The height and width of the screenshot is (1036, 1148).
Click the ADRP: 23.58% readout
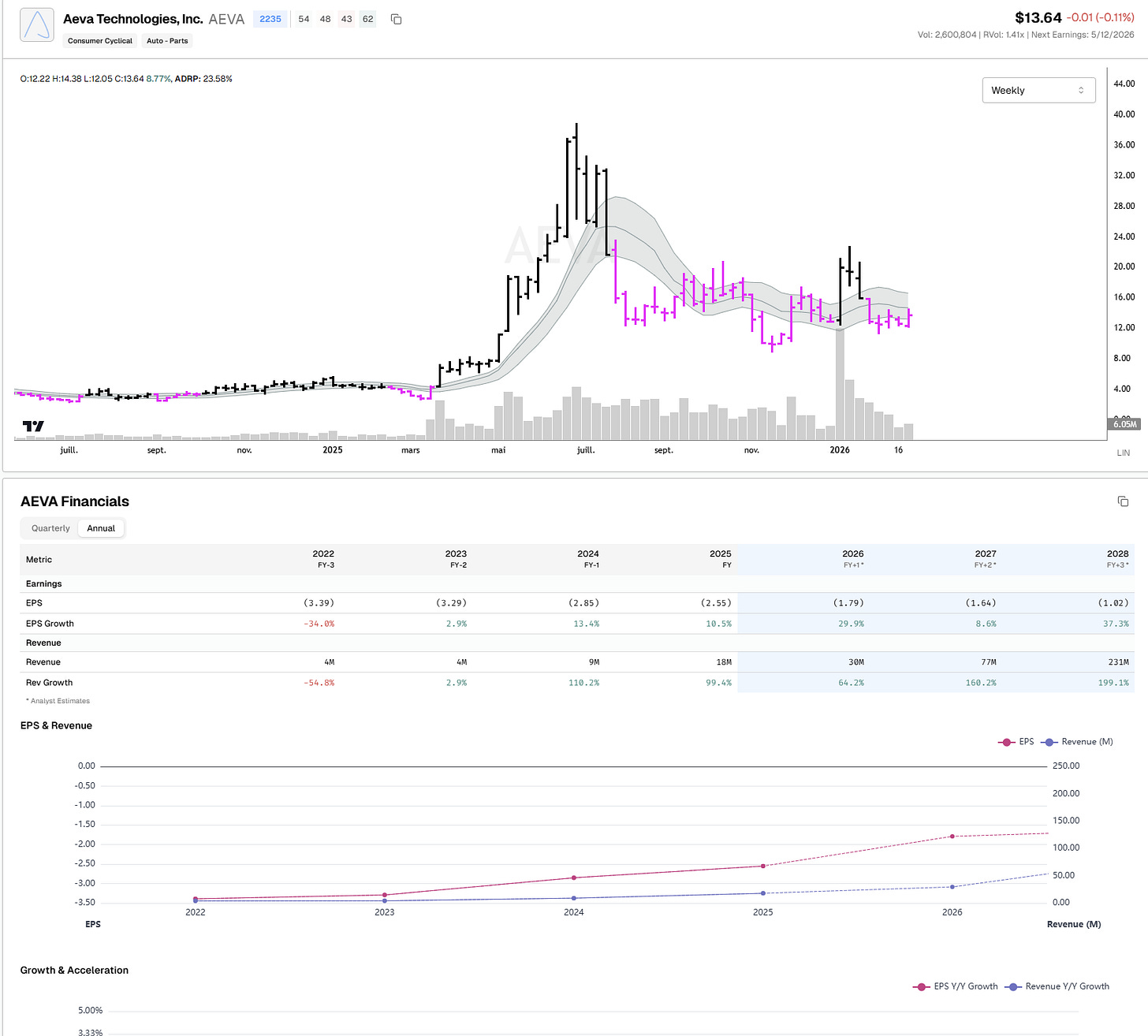[x=203, y=79]
